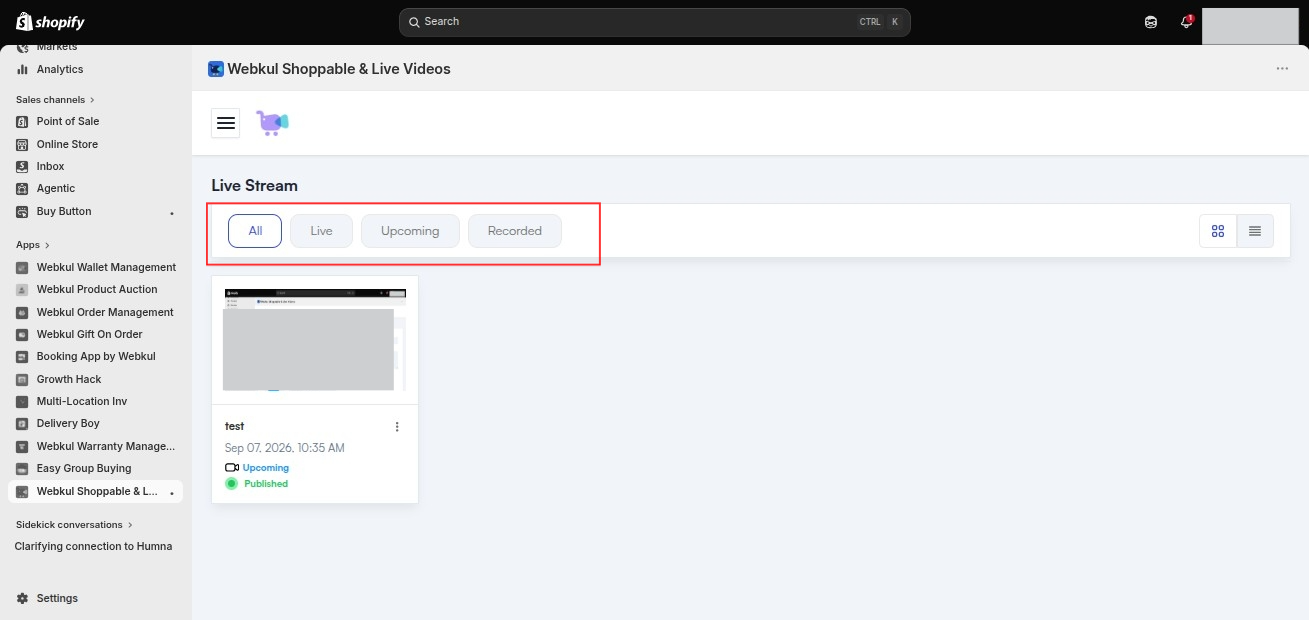Viewport: 1309px width, 620px height.
Task: Open Sidekick assistant icon in top bar
Action: click(x=1152, y=21)
